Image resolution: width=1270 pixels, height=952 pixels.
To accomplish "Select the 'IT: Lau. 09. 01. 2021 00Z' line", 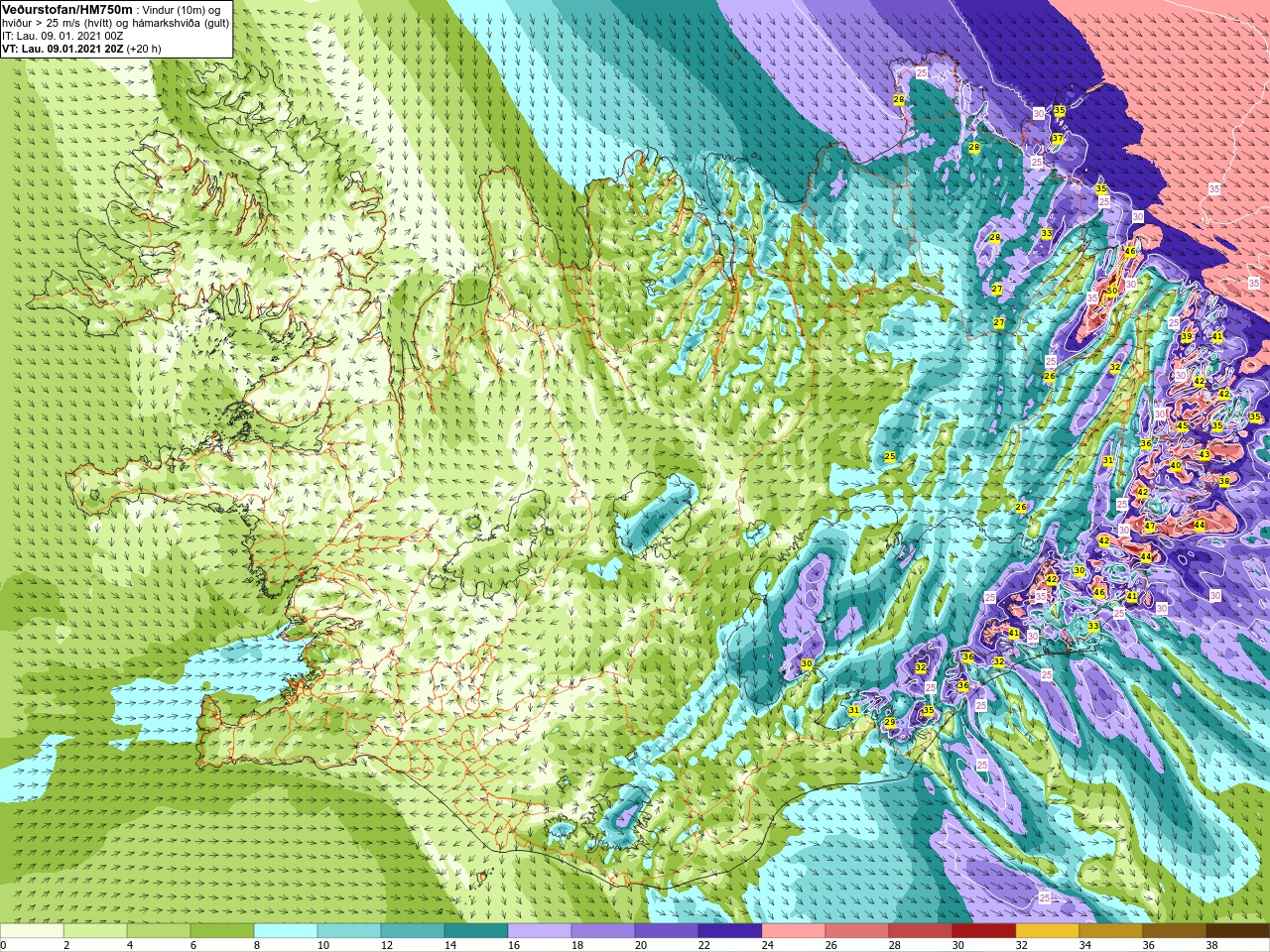I will click(x=63, y=36).
